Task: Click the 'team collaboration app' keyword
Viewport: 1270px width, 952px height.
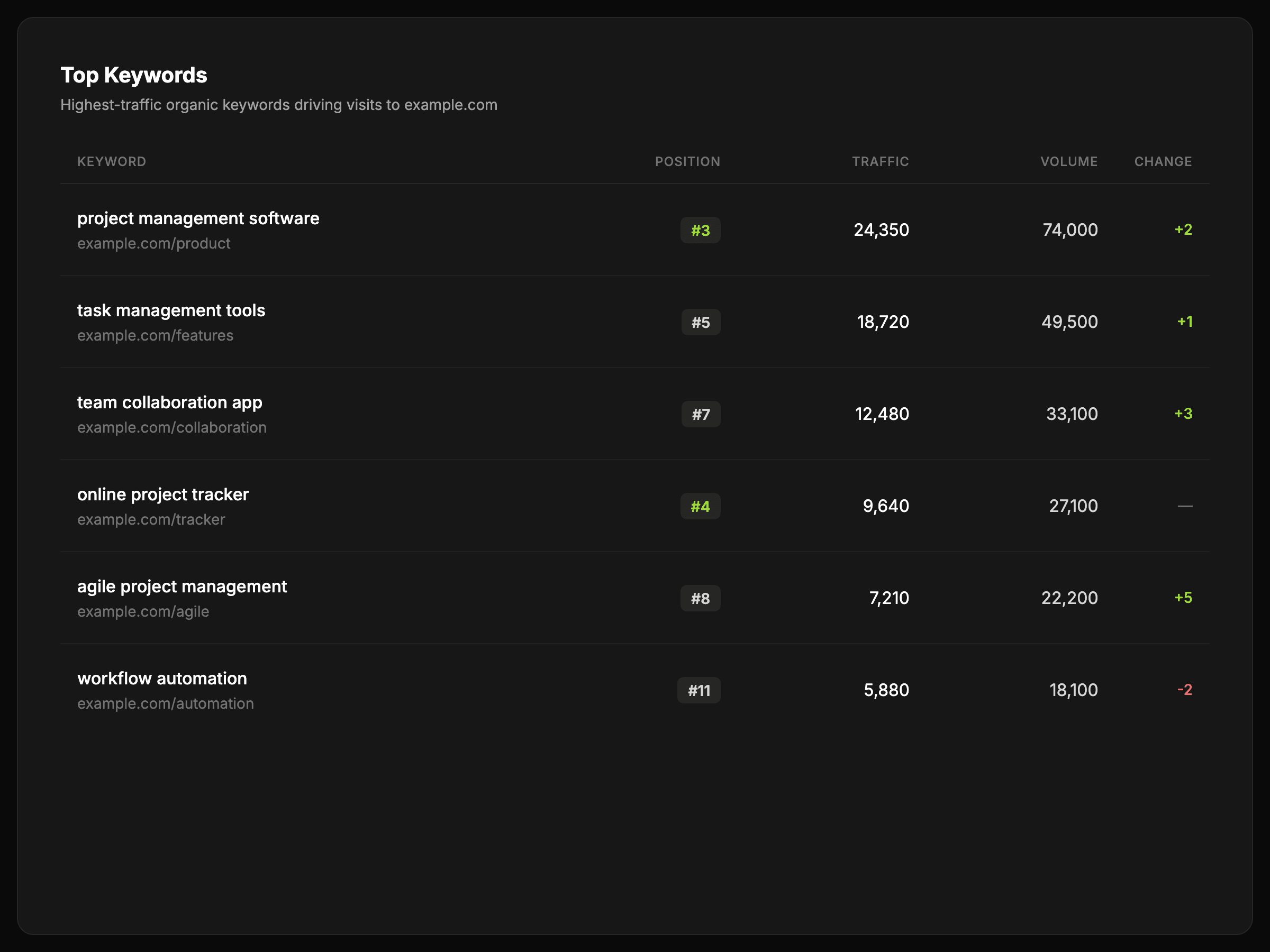Action: tap(169, 402)
